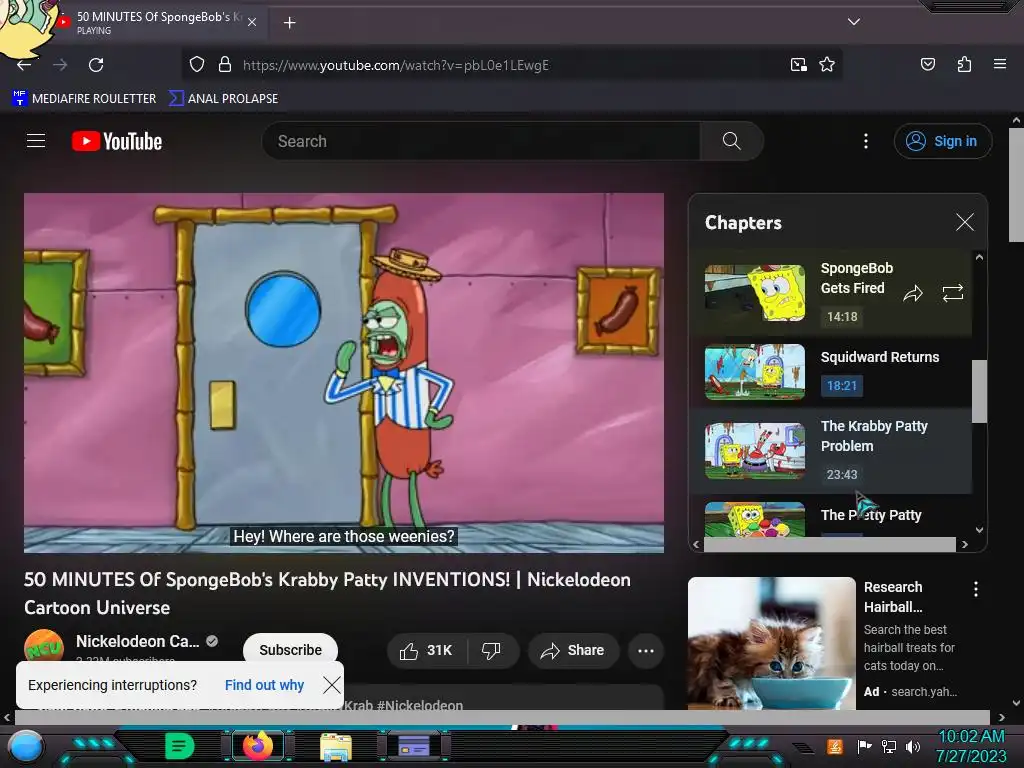The image size is (1024, 768).
Task: Select the 50 MINUTES Of SpongeBob's tab
Action: [x=157, y=22]
